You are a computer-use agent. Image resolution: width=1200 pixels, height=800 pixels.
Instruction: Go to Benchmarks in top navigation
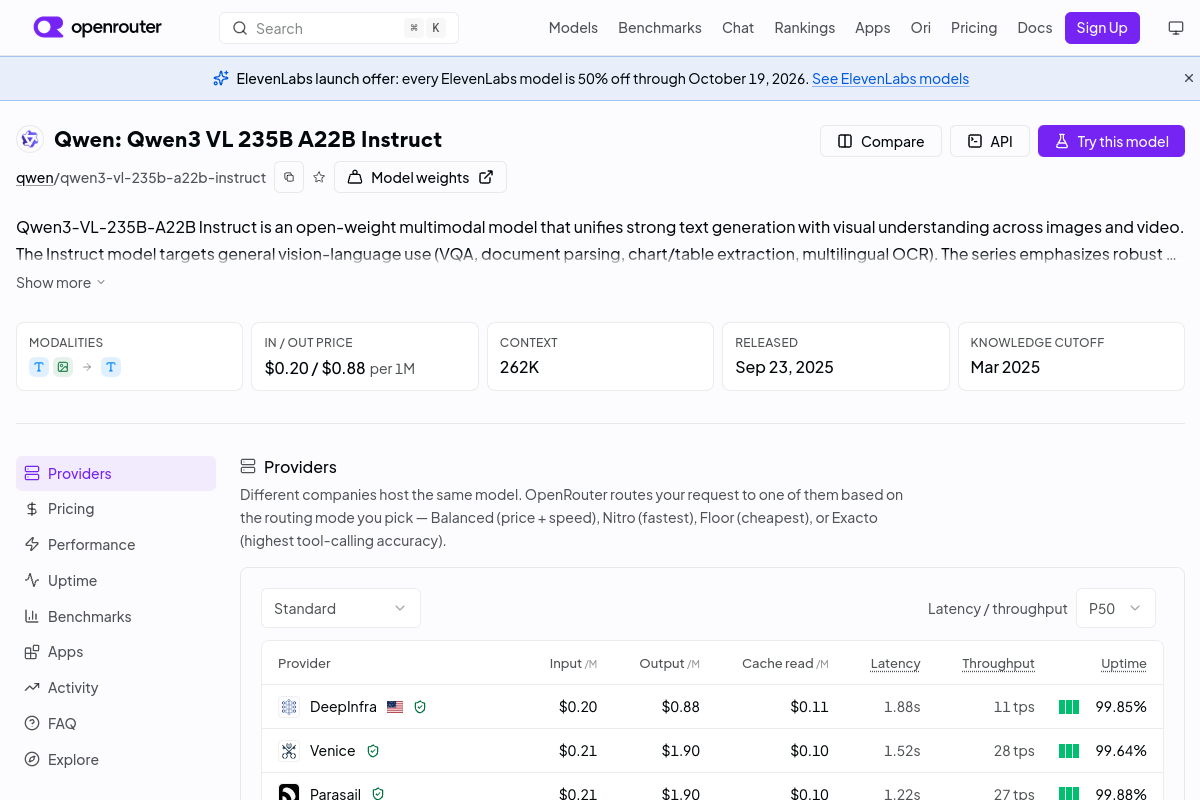tap(660, 28)
